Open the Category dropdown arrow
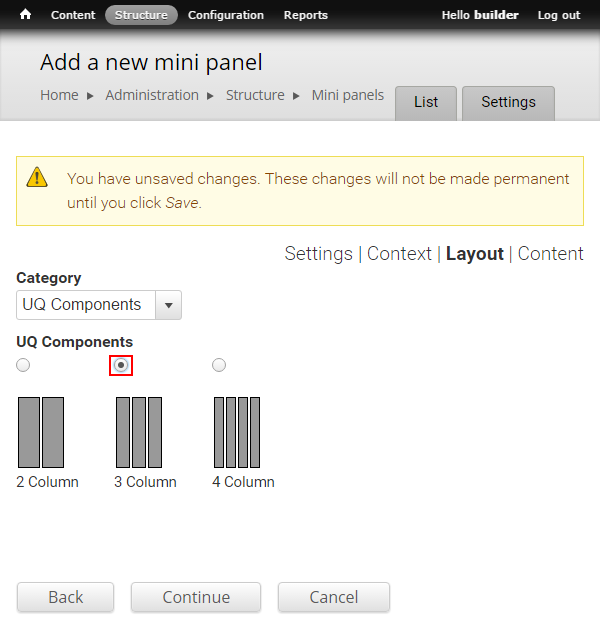 [x=168, y=305]
